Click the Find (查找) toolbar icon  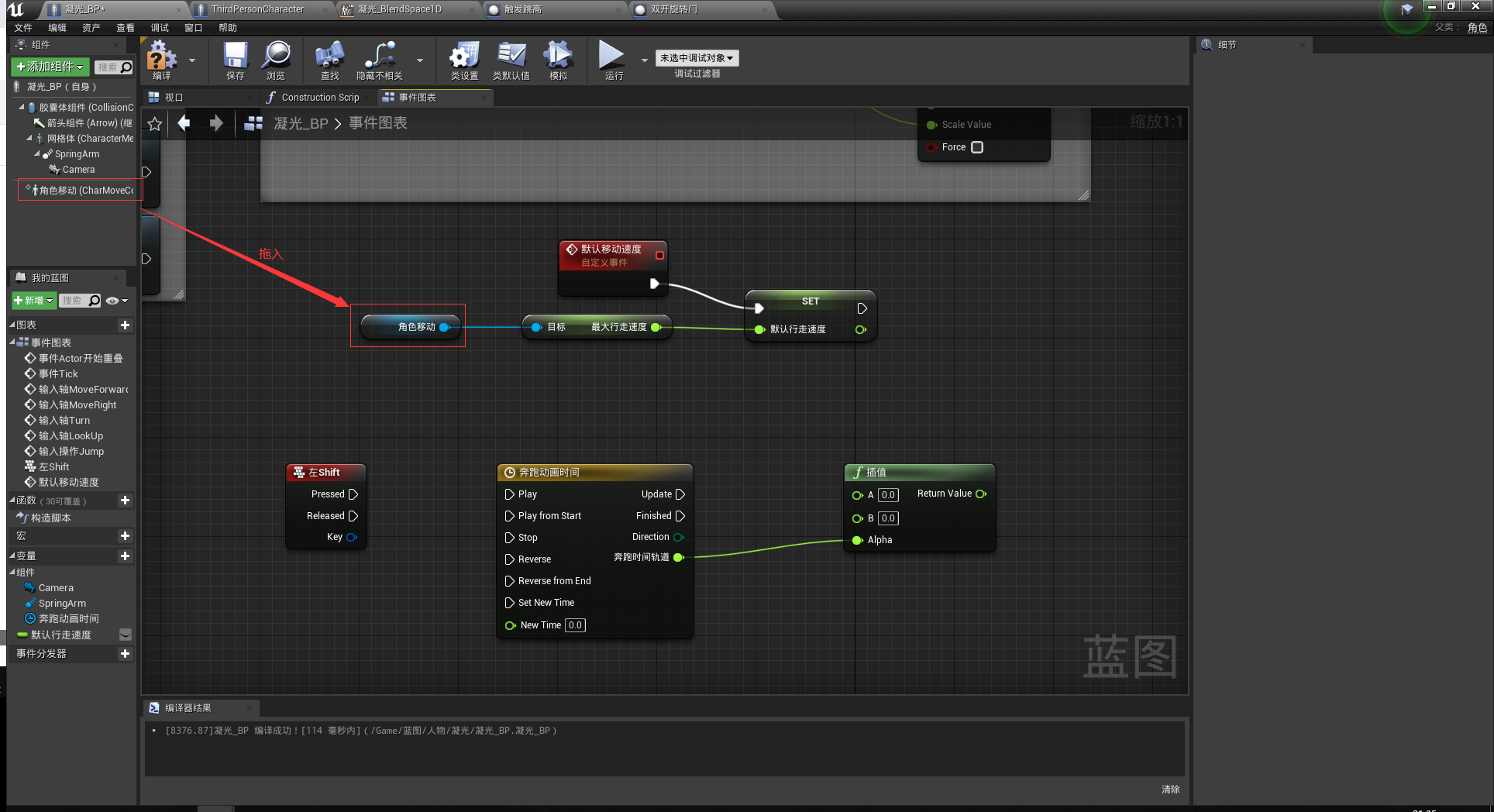point(329,56)
